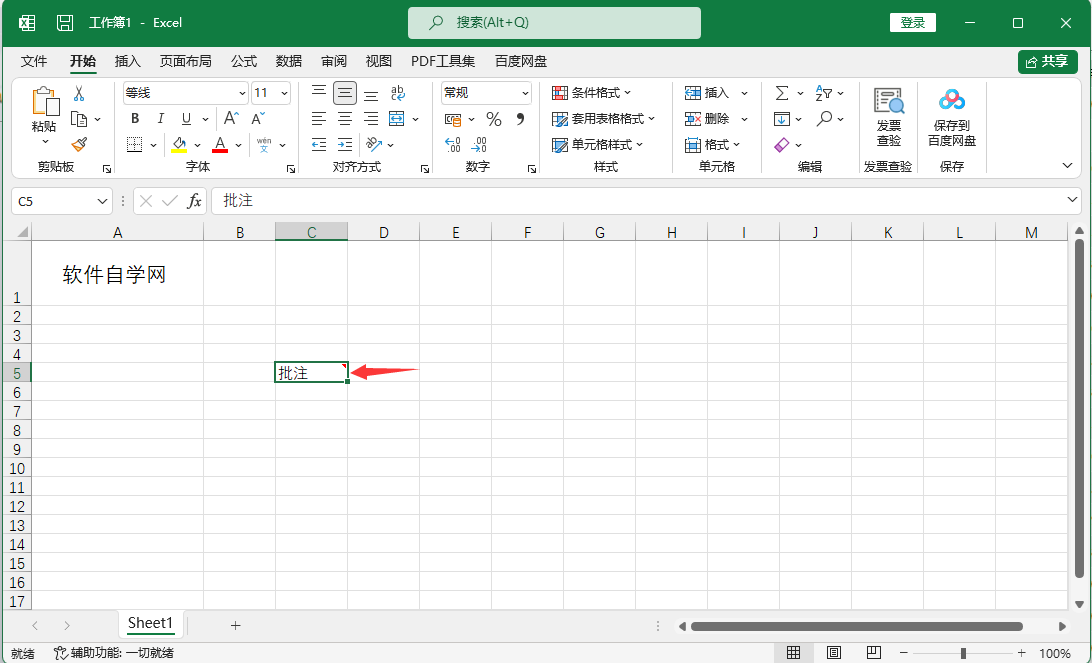Open the font name 等线 dropdown
Viewport: 1092px width, 663px height.
(242, 93)
